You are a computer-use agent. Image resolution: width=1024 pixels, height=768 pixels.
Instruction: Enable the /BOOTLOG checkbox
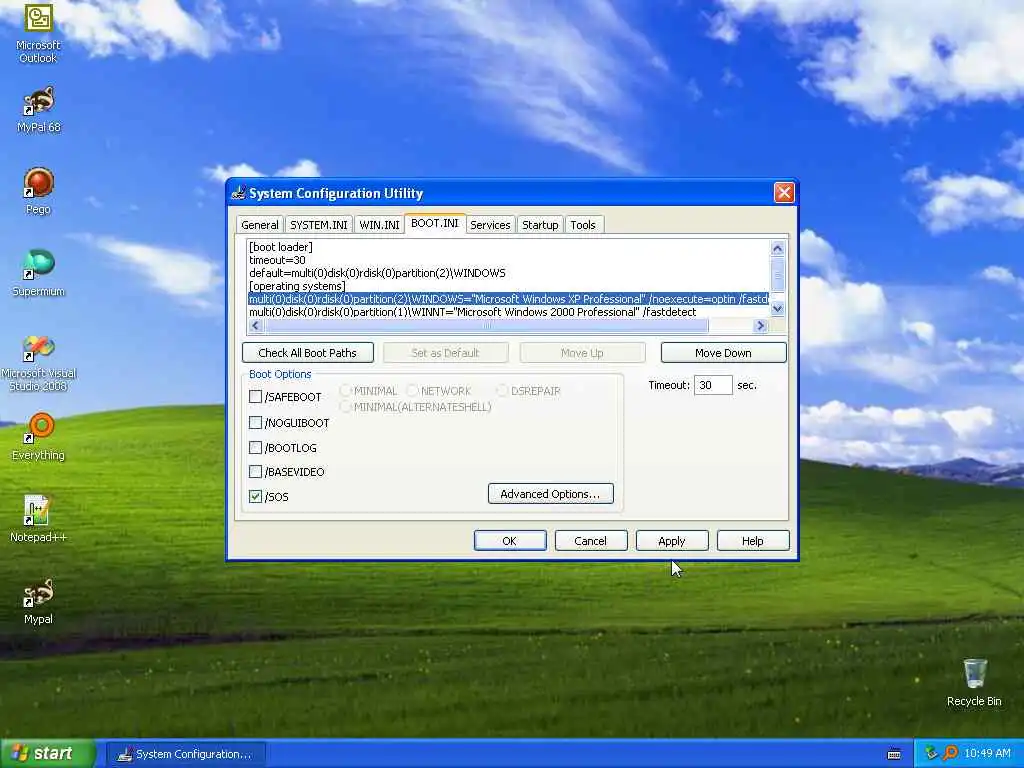click(x=255, y=447)
